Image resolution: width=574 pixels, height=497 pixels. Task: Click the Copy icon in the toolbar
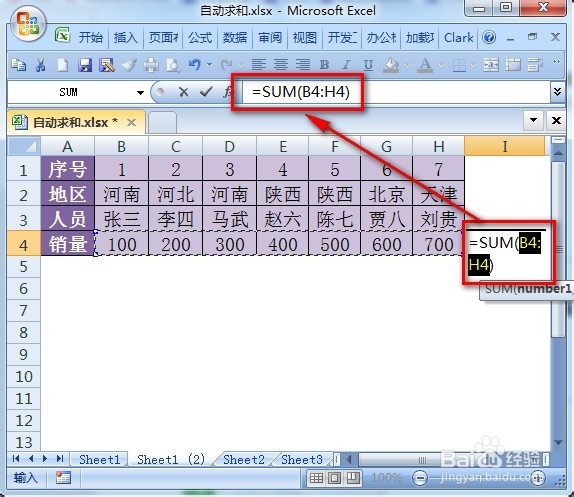(18, 65)
